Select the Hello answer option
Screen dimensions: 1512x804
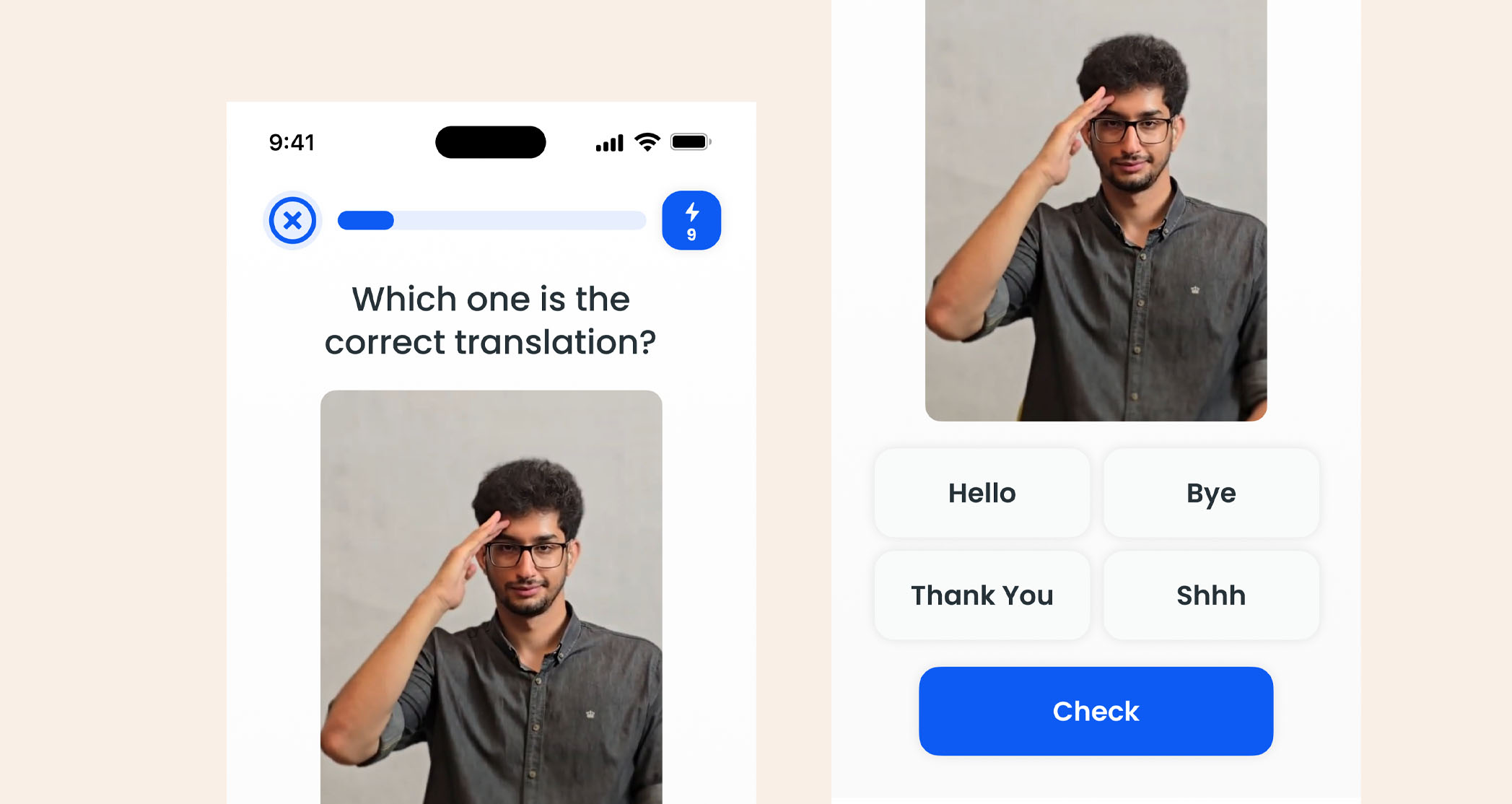(x=982, y=493)
